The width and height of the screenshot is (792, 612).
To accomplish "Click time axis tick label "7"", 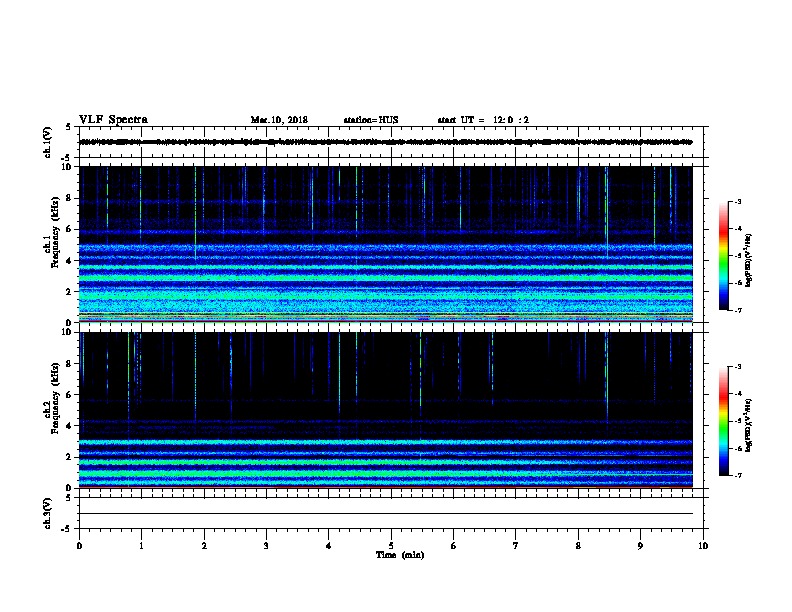I will pos(516,546).
